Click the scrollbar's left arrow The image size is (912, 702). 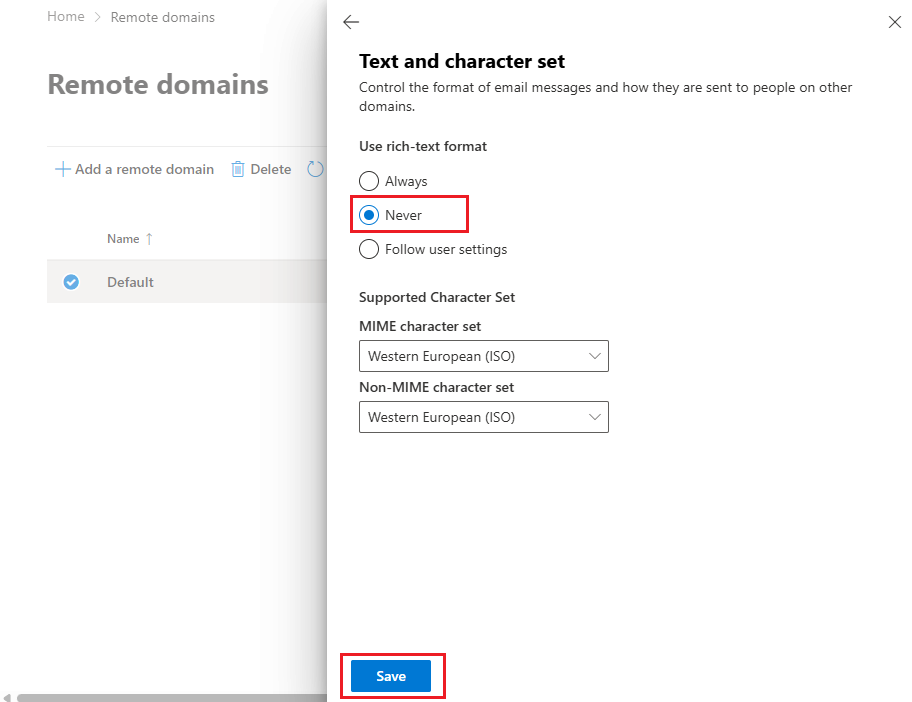[x=6, y=697]
